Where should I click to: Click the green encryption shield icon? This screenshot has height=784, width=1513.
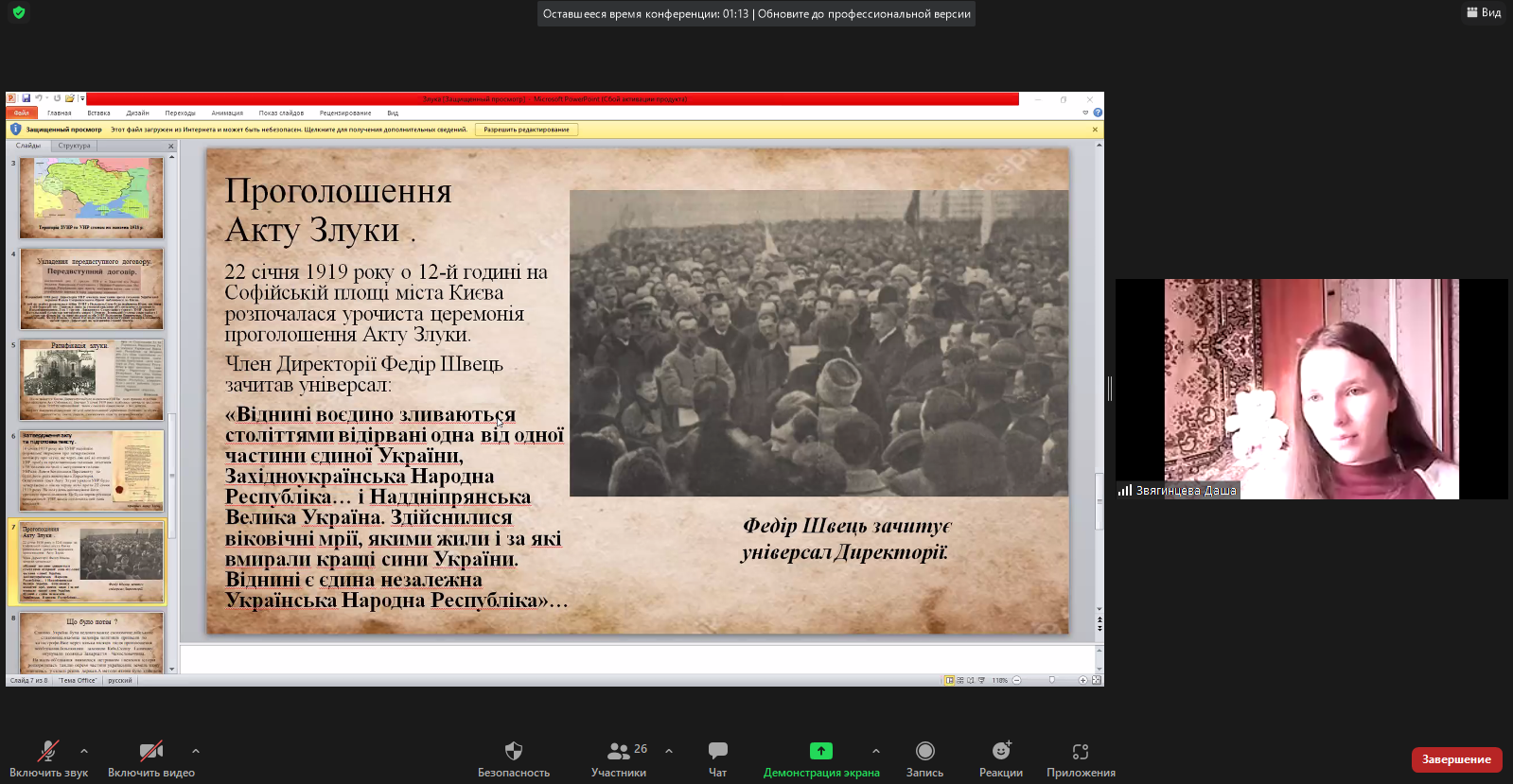[x=19, y=13]
